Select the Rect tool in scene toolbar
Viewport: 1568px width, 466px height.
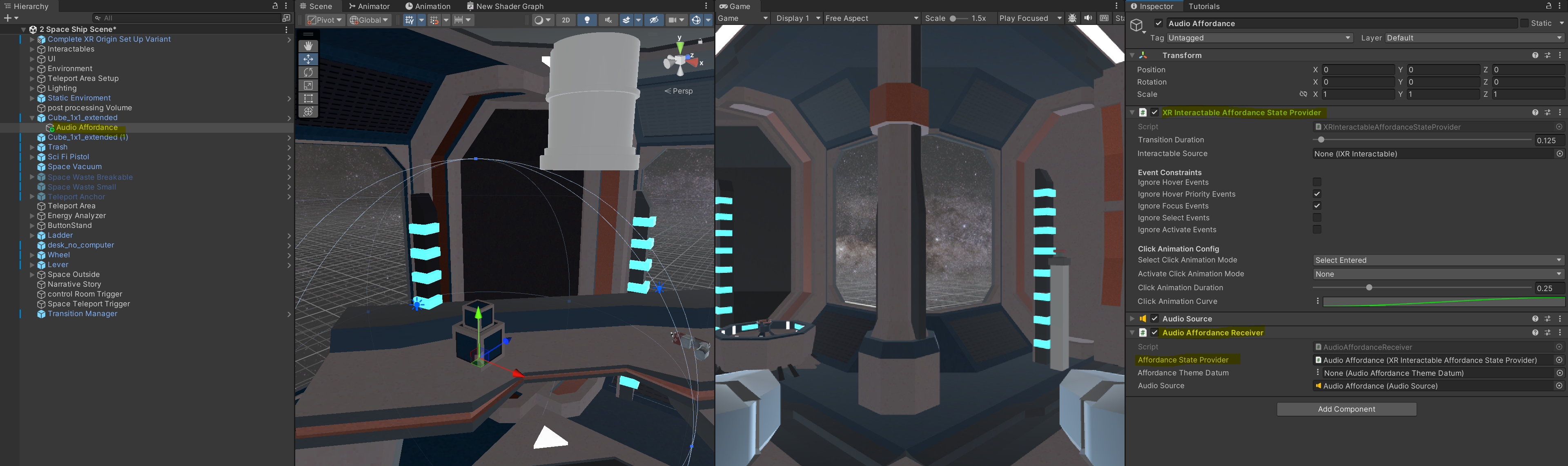tap(308, 98)
